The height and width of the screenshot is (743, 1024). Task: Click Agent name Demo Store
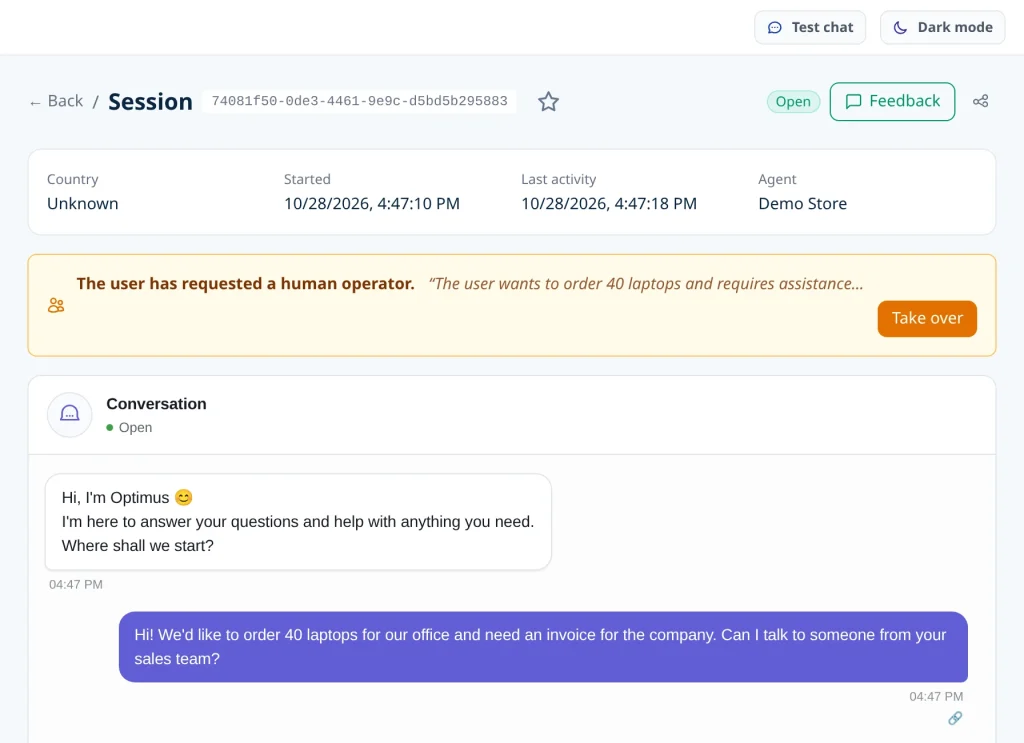pyautogui.click(x=803, y=204)
